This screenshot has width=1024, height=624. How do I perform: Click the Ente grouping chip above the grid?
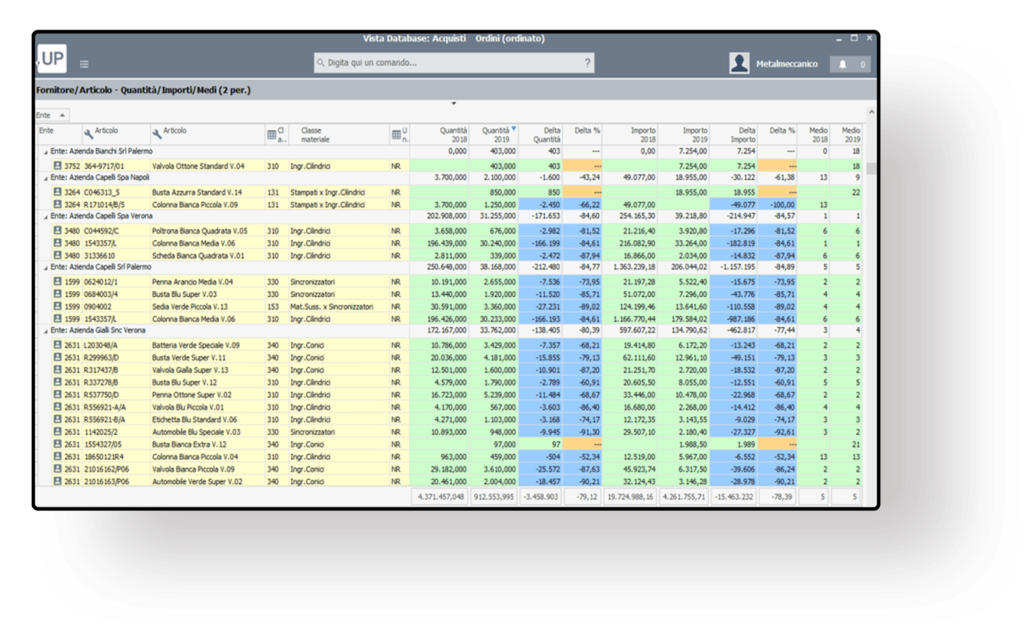point(52,115)
